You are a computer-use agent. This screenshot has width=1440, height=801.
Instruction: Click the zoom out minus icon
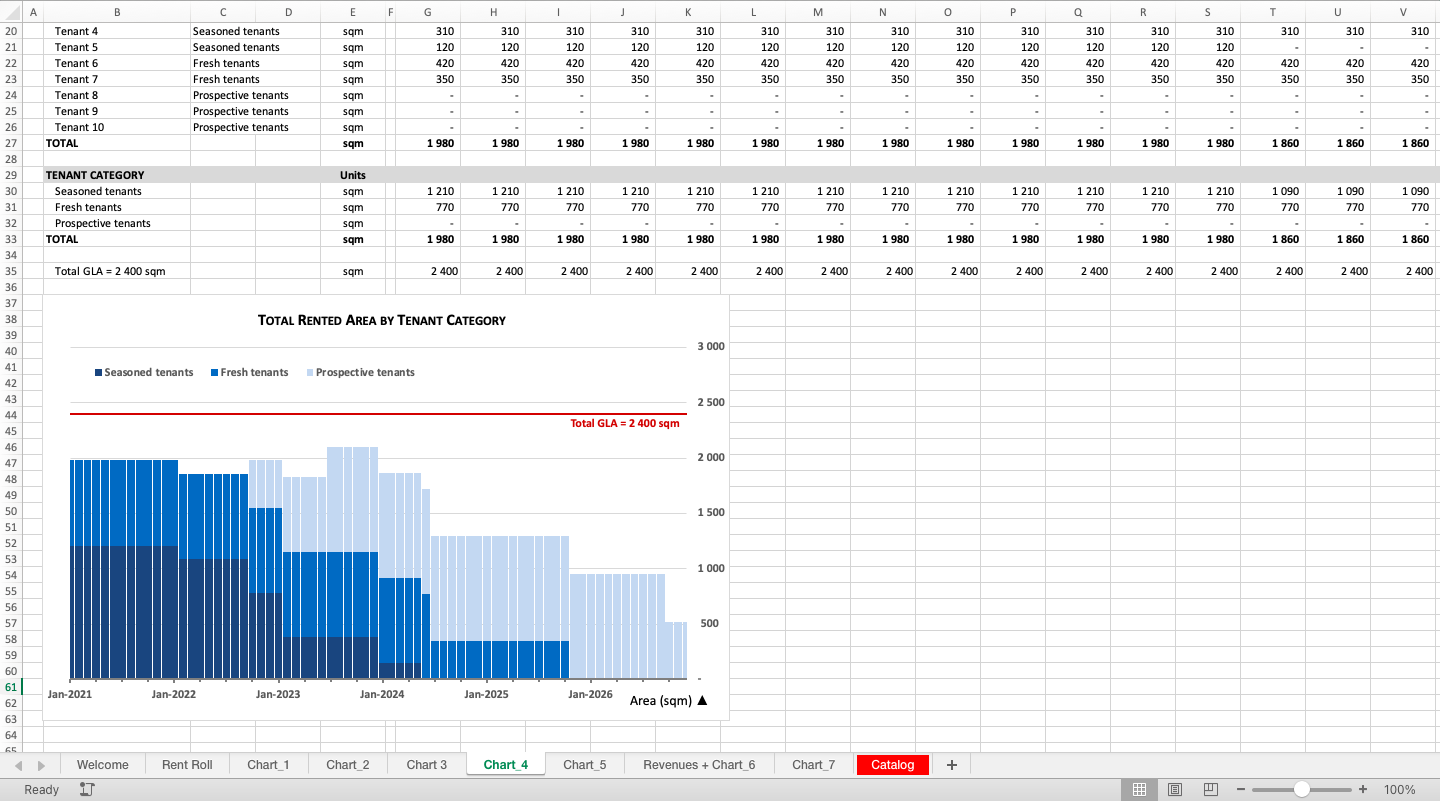pos(1241,789)
